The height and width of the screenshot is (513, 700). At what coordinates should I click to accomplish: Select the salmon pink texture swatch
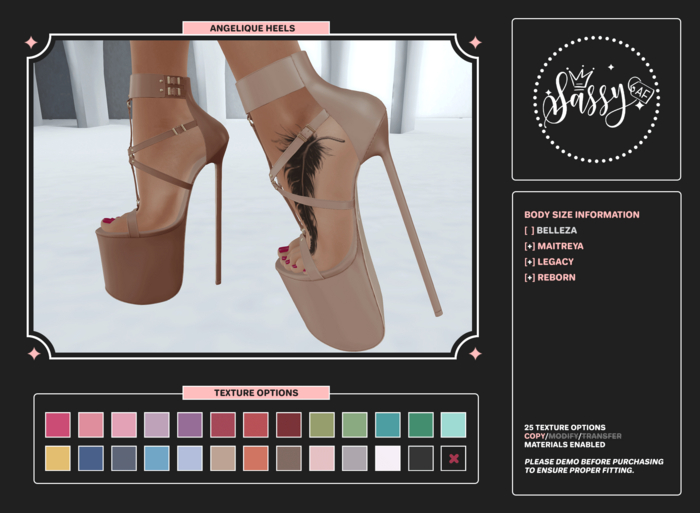click(91, 425)
